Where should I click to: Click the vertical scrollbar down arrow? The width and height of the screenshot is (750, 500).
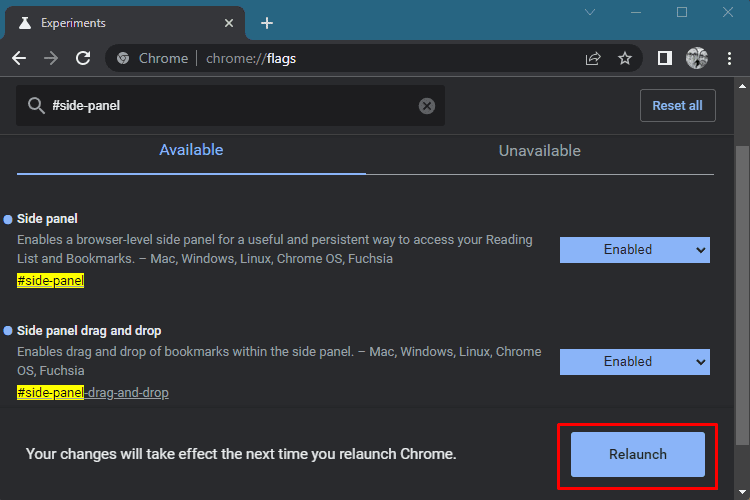pos(742,492)
